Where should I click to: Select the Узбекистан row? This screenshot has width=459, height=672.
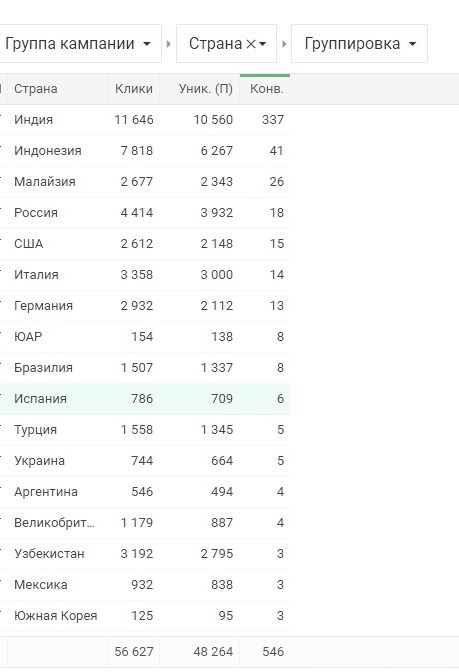tap(145, 554)
